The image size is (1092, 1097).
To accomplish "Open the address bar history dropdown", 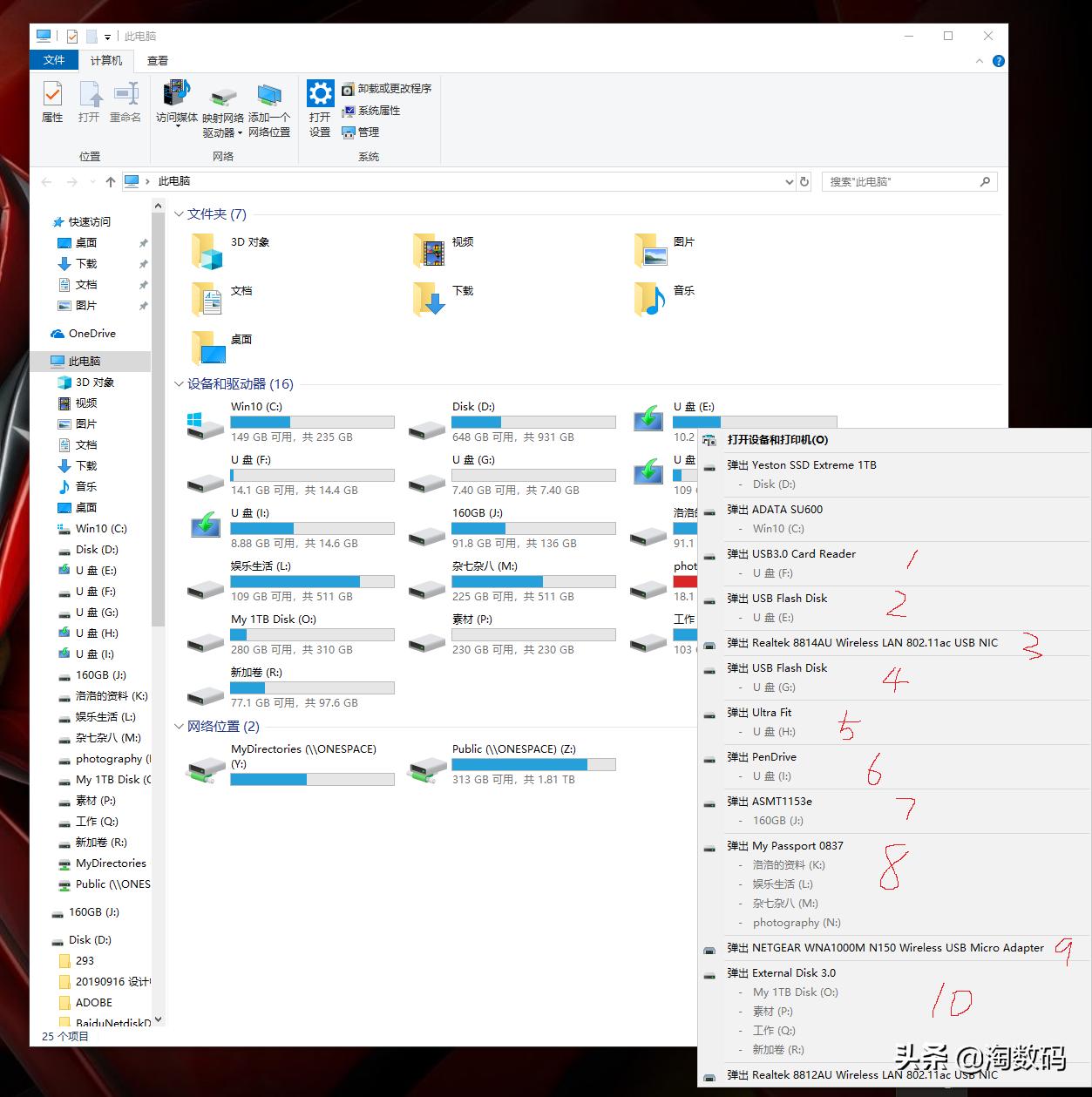I will click(790, 181).
